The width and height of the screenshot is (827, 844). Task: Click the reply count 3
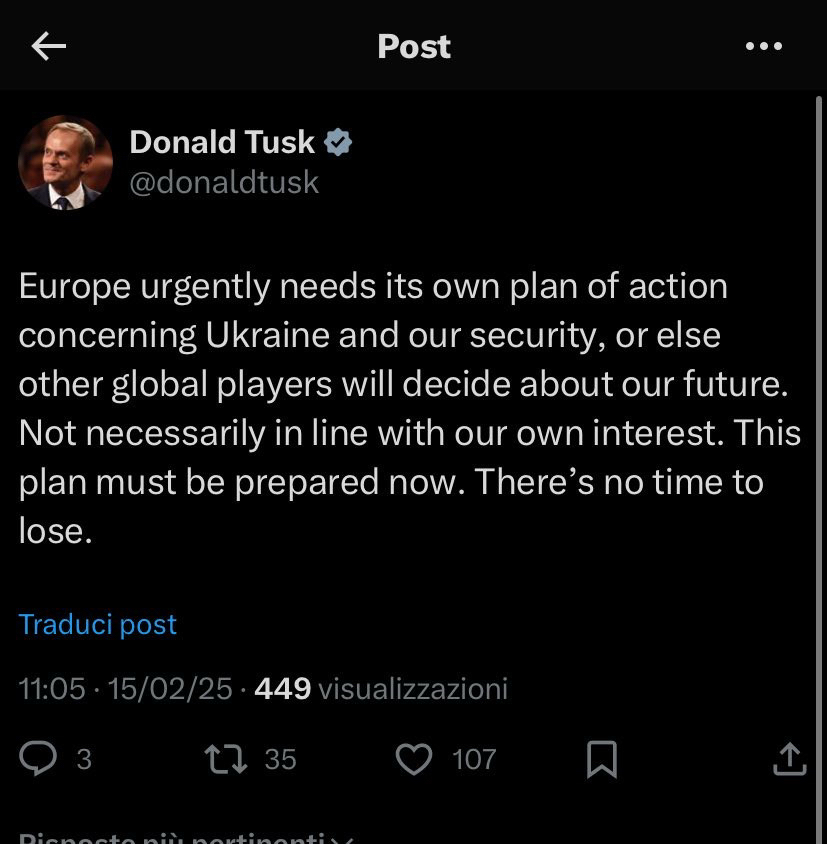pos(84,760)
